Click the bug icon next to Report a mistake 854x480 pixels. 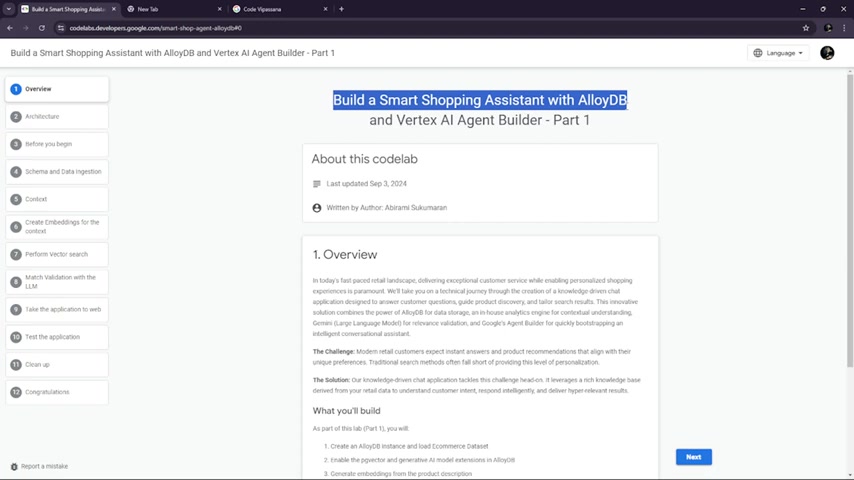tap(14, 466)
